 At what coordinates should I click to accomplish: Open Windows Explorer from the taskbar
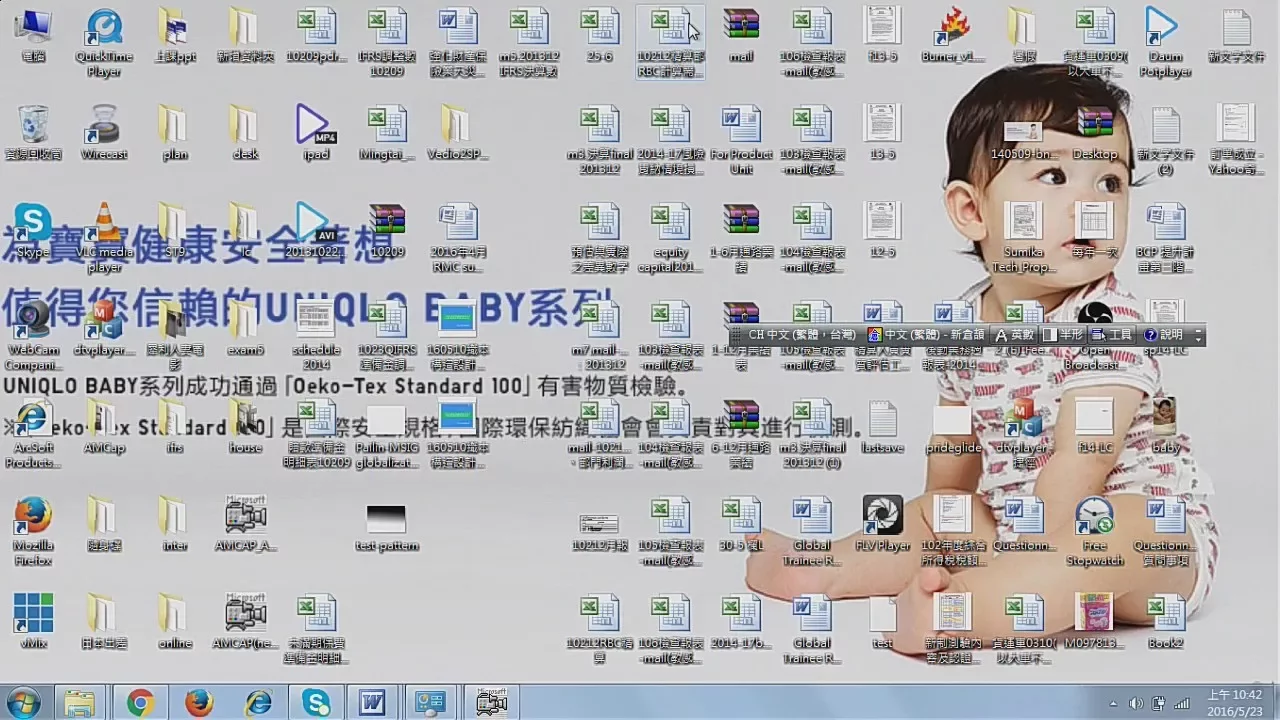tap(80, 703)
